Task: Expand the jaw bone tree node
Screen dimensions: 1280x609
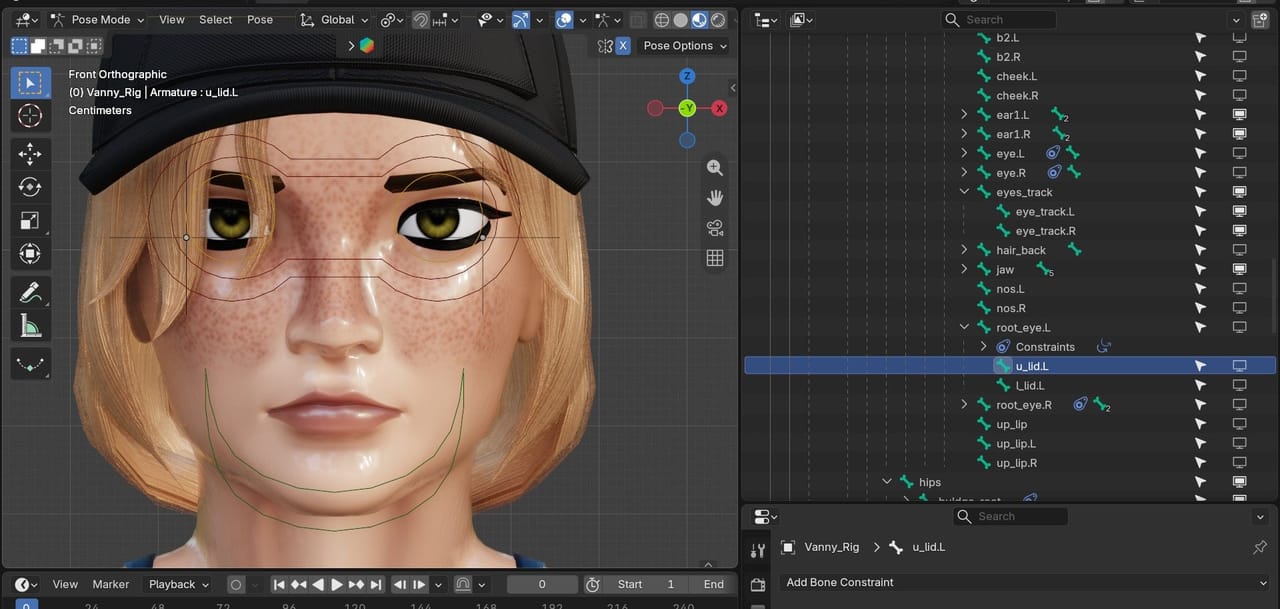Action: [x=964, y=269]
